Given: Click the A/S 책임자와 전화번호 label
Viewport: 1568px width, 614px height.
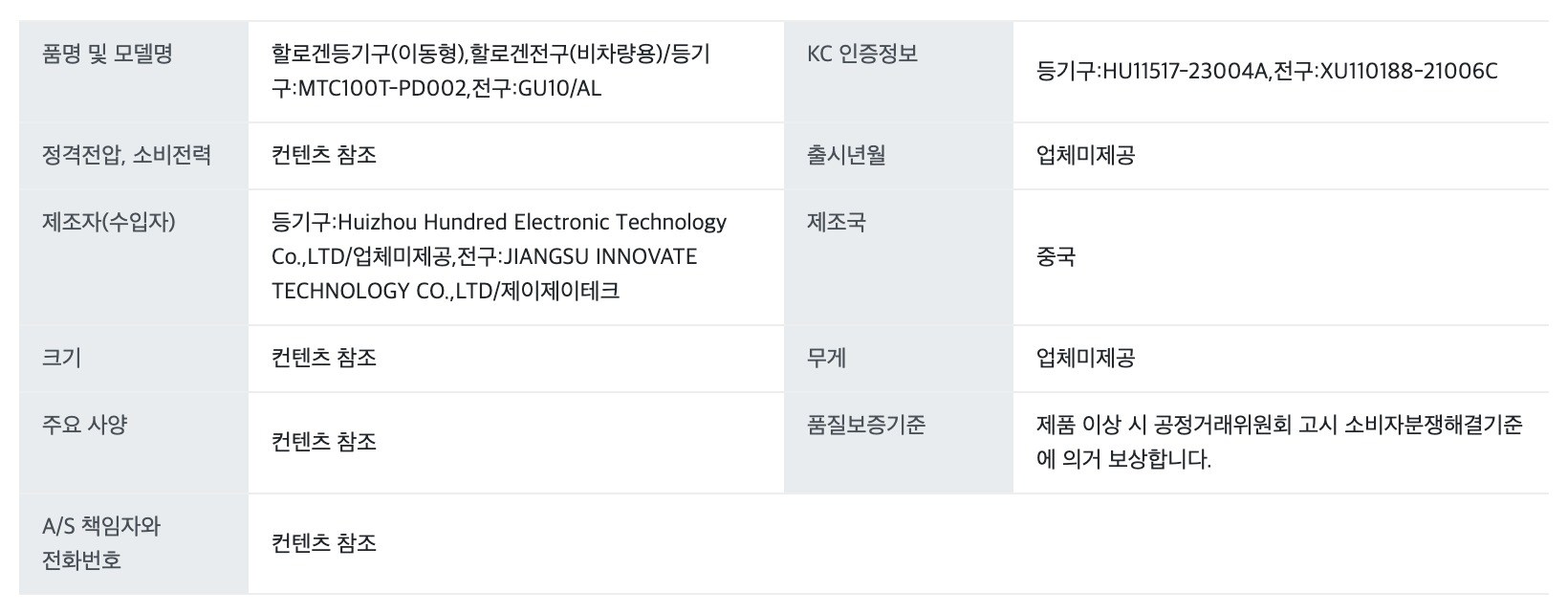Looking at the screenshot, I should tap(101, 542).
